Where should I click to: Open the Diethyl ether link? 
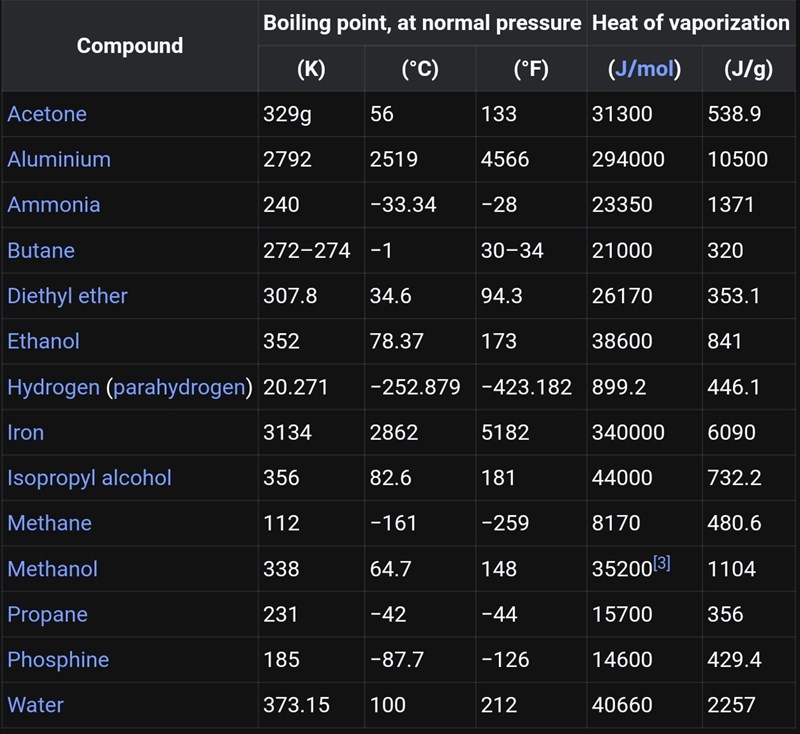67,296
